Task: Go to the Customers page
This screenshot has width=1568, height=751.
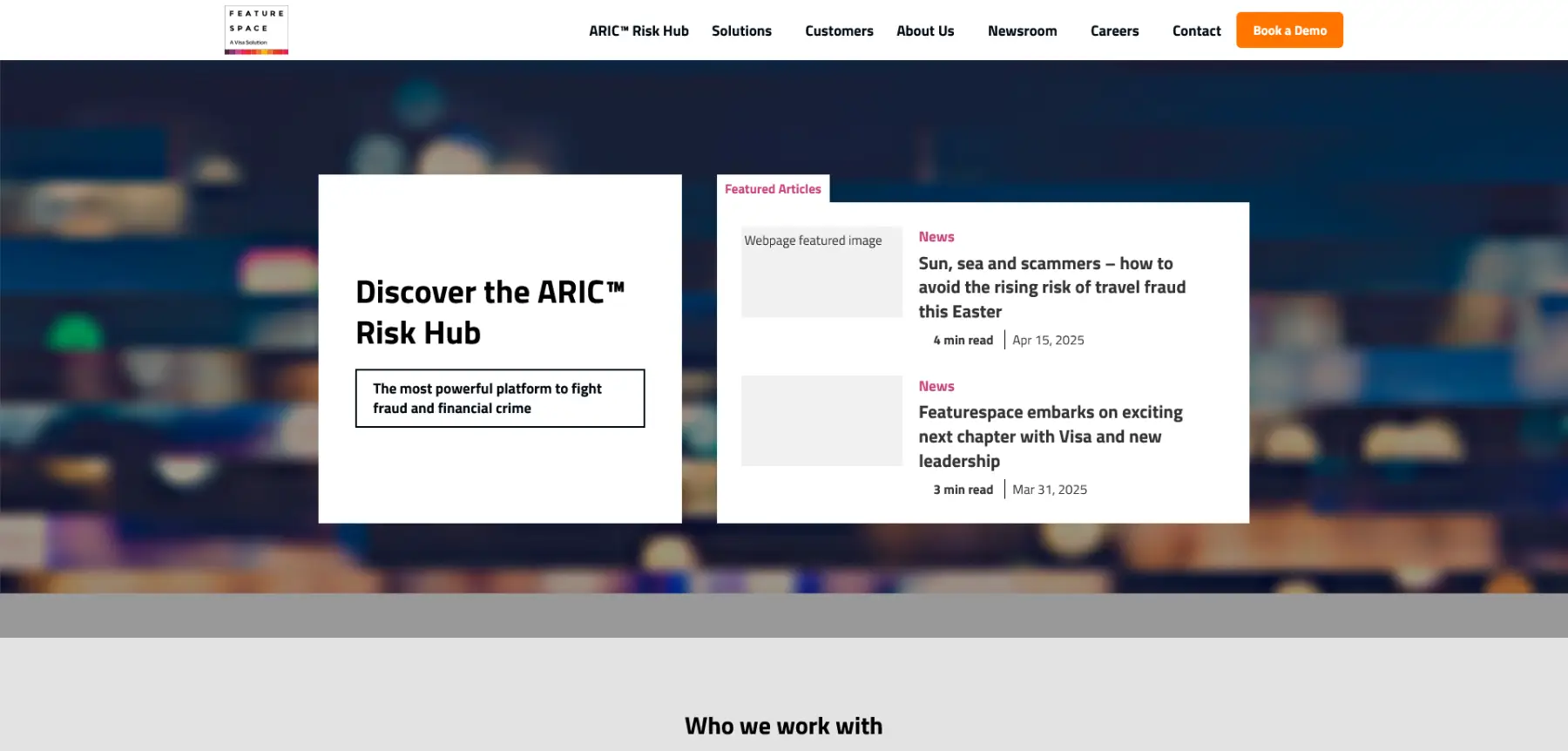Action: tap(839, 31)
